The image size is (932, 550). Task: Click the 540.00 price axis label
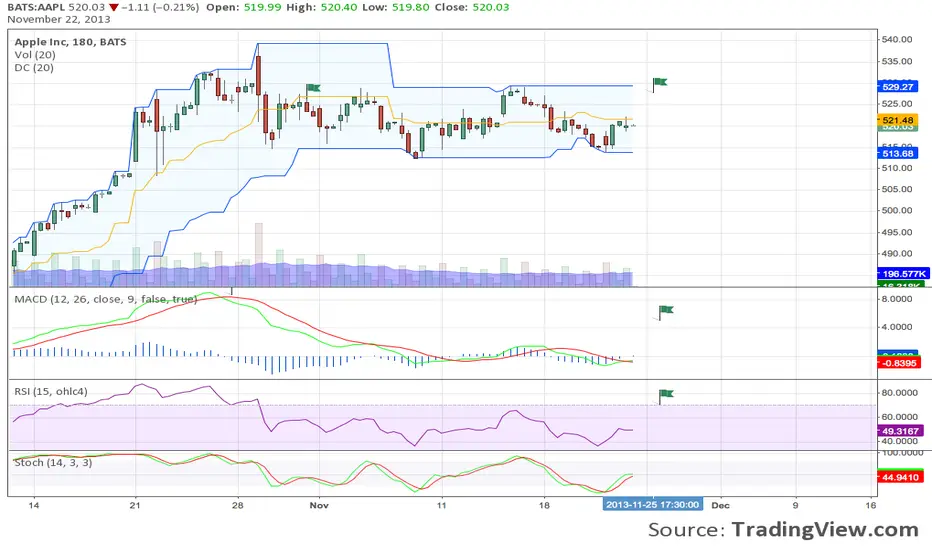898,39
